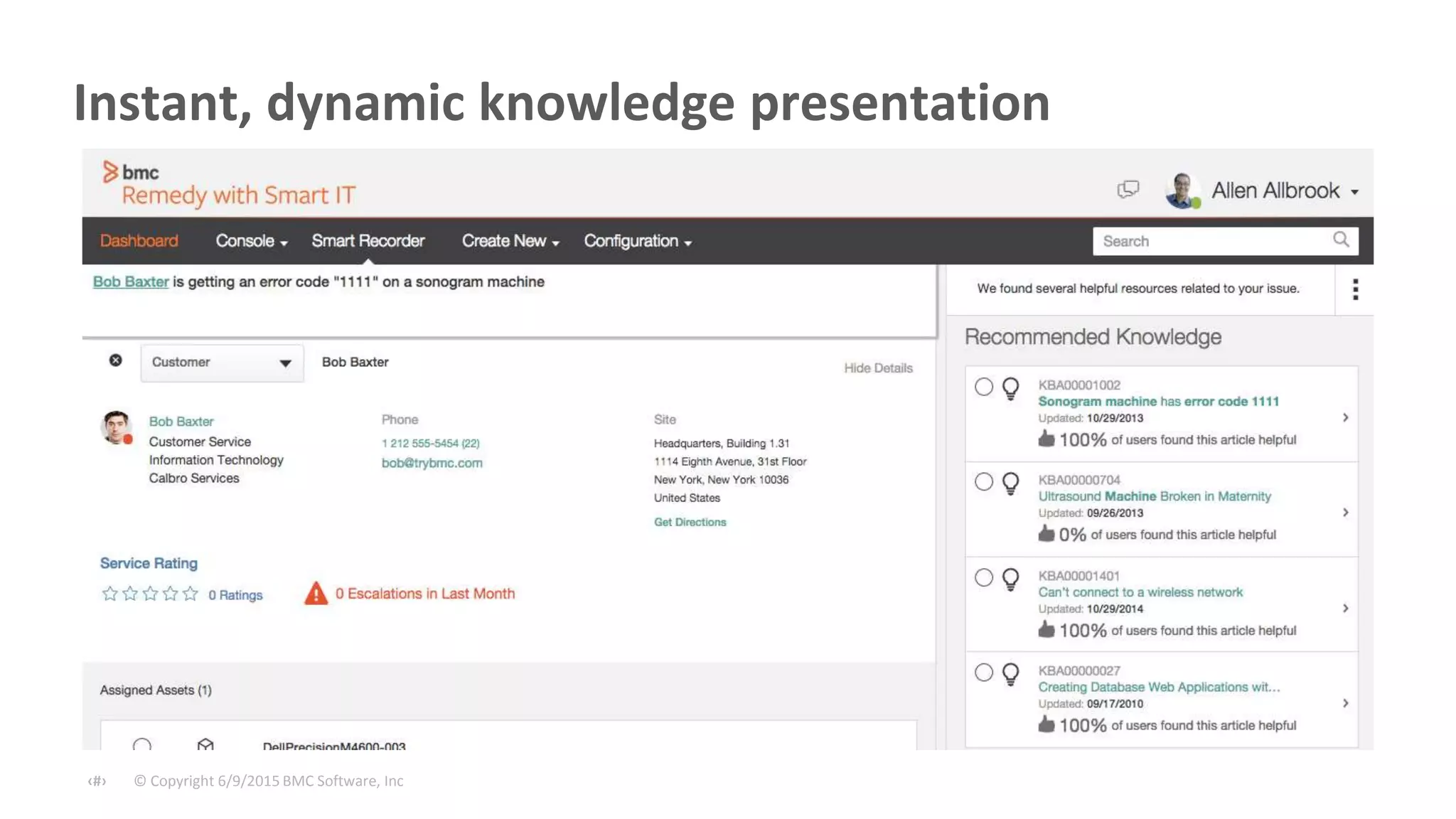Viewport: 1456px width, 819px height.
Task: Select radio button for KBA00000027 article
Action: [x=984, y=673]
